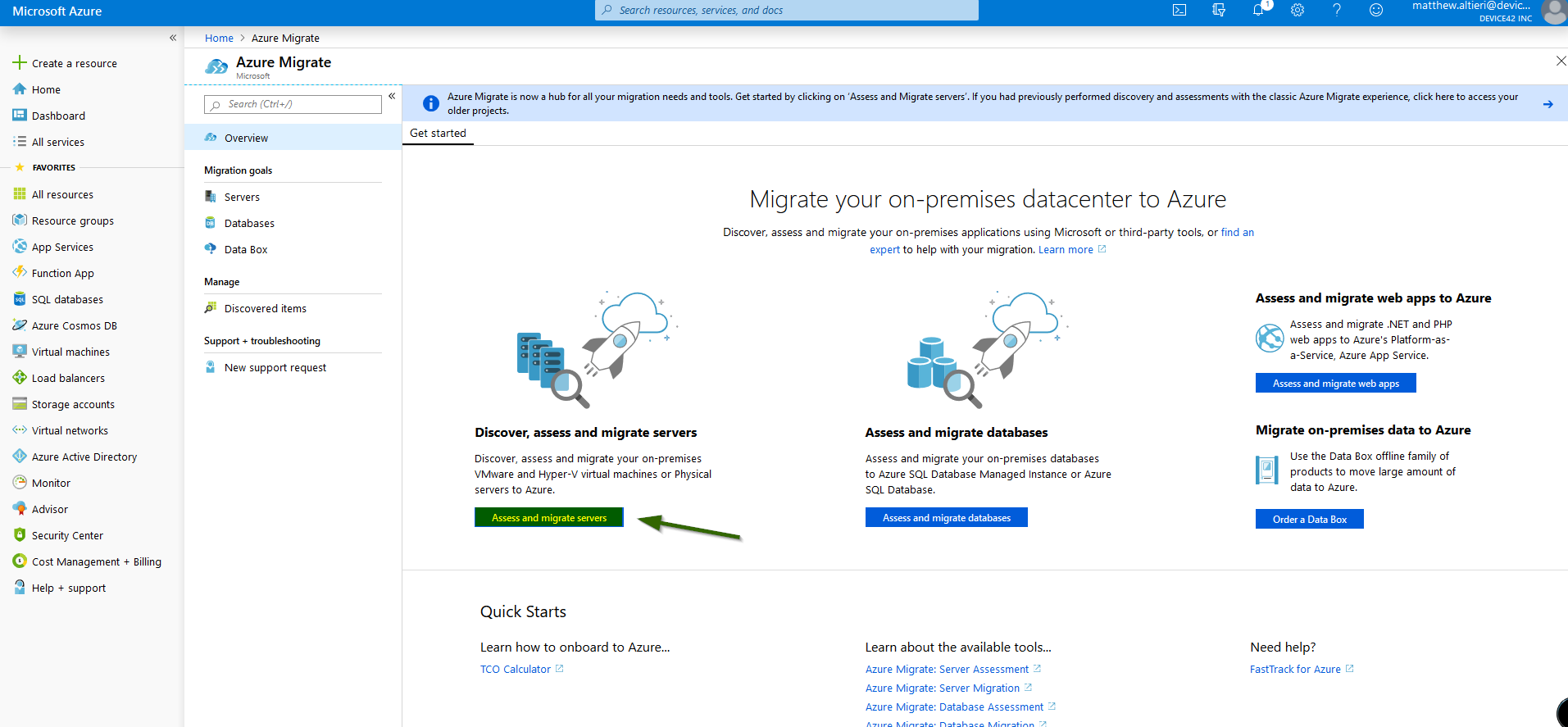
Task: Open the Help question mark icon
Action: tap(1337, 10)
